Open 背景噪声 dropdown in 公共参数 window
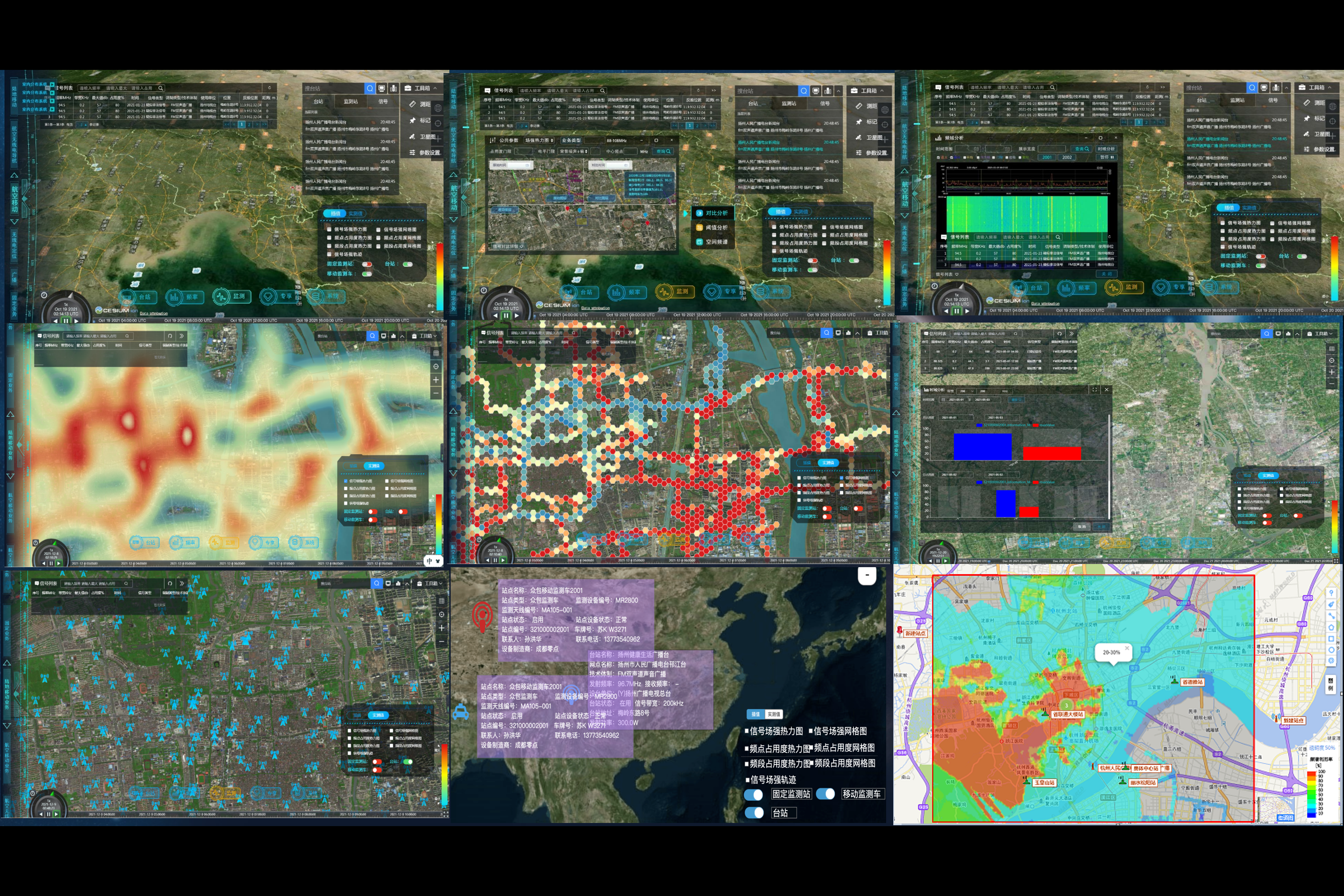This screenshot has height=896, width=1344. point(573,151)
